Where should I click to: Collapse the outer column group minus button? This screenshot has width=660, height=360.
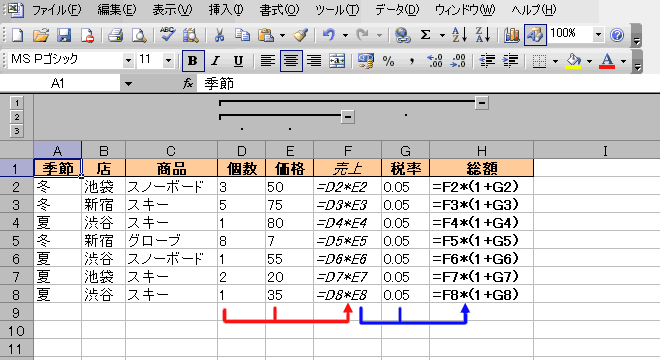pos(482,103)
